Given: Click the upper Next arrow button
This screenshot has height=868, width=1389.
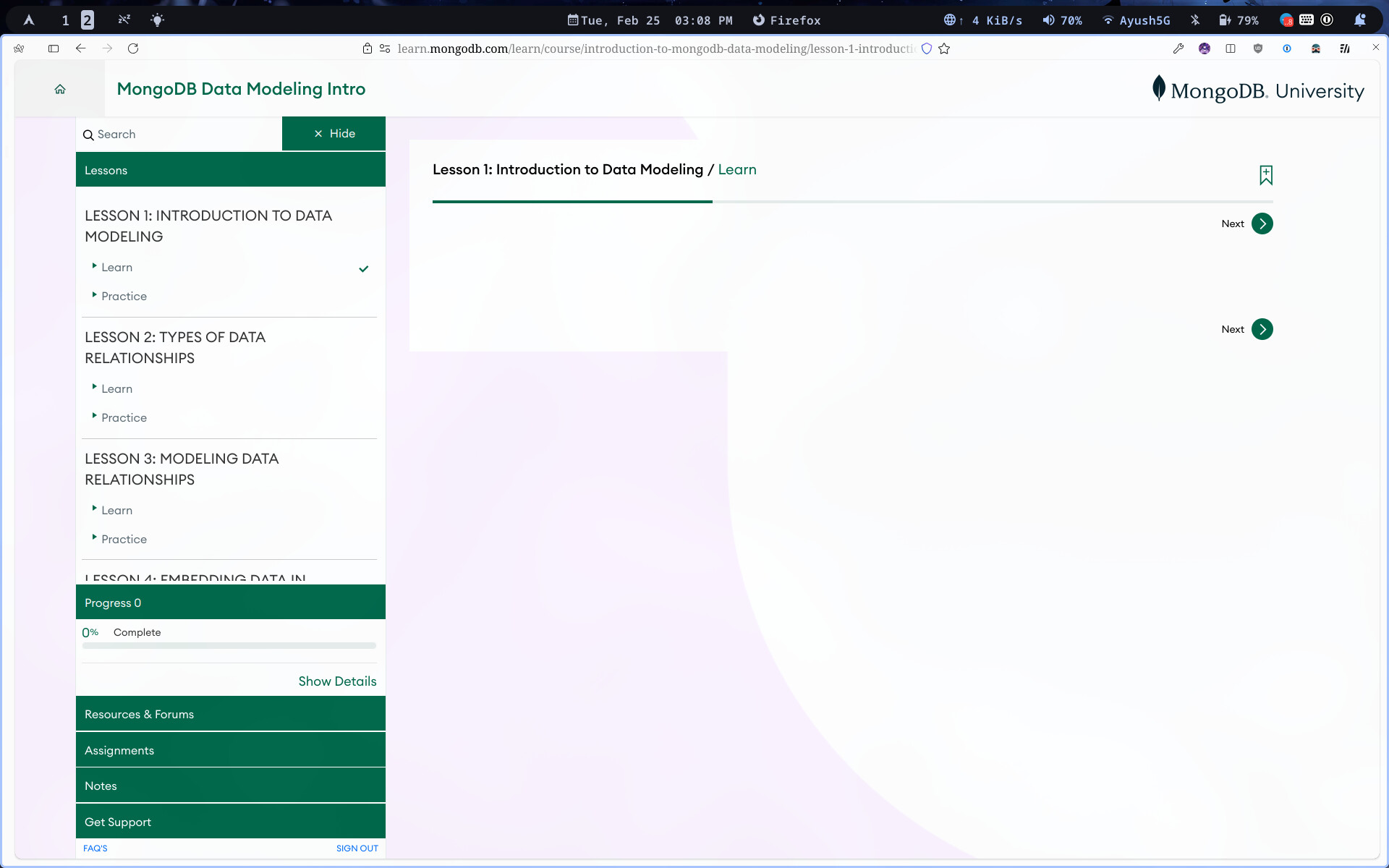Looking at the screenshot, I should [1262, 224].
